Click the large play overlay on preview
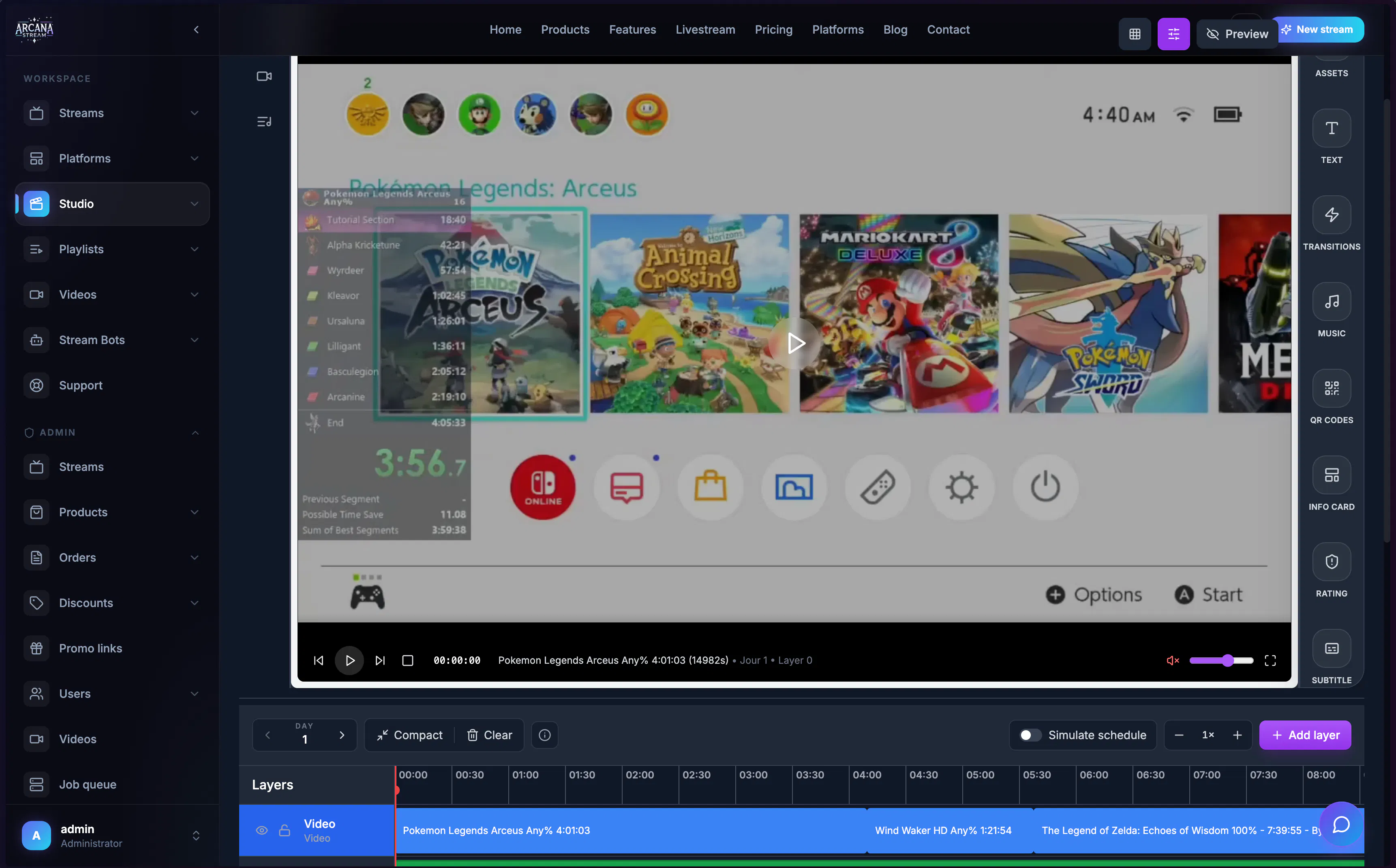The image size is (1396, 868). 795,343
